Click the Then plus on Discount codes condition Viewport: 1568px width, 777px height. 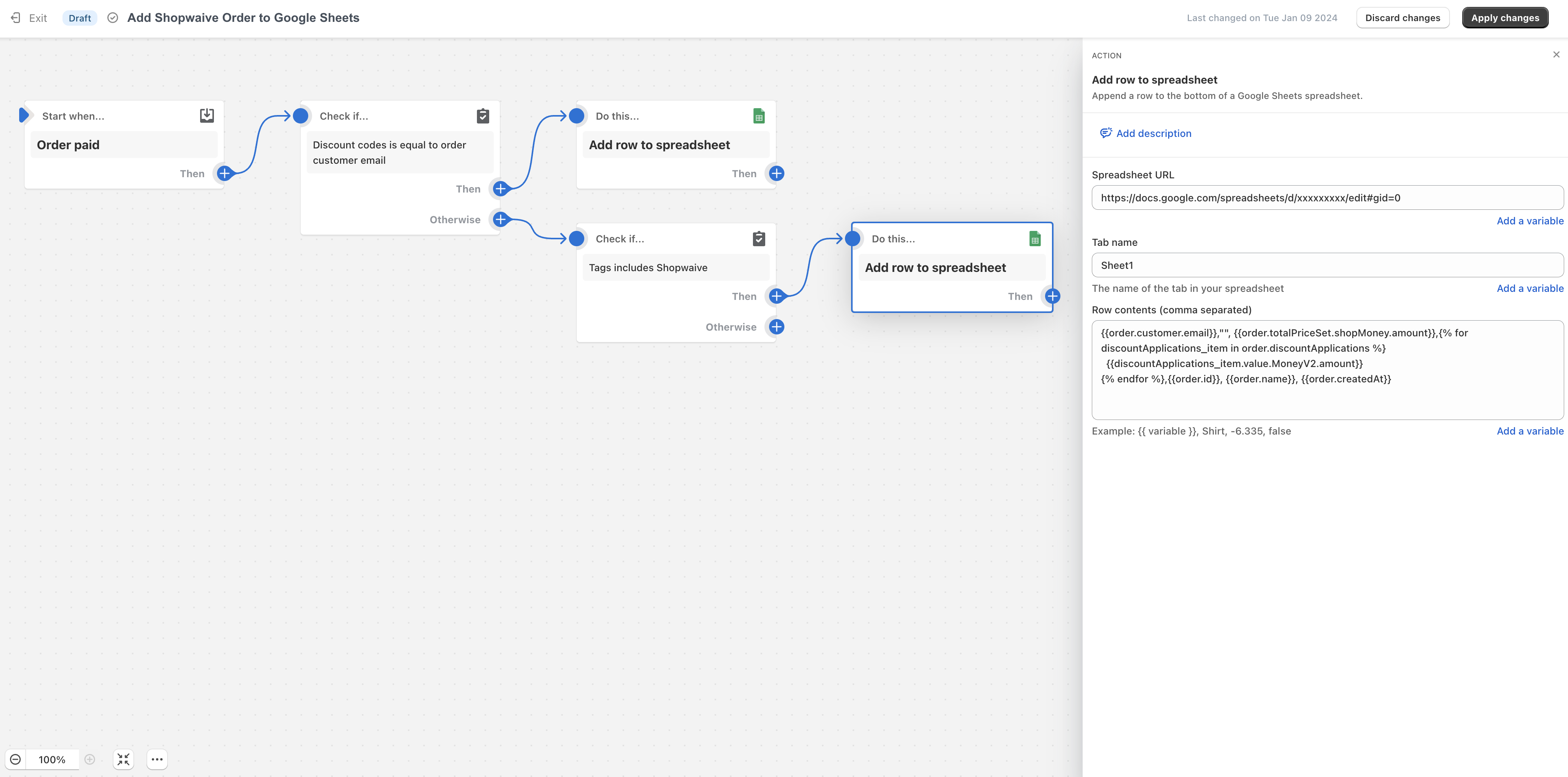pos(500,189)
